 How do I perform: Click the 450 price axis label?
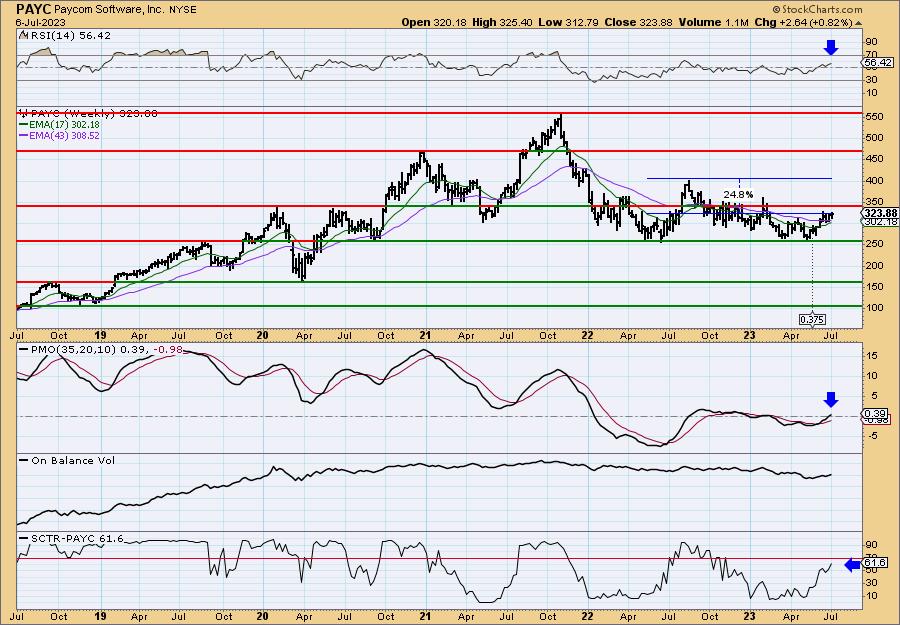tap(873, 158)
